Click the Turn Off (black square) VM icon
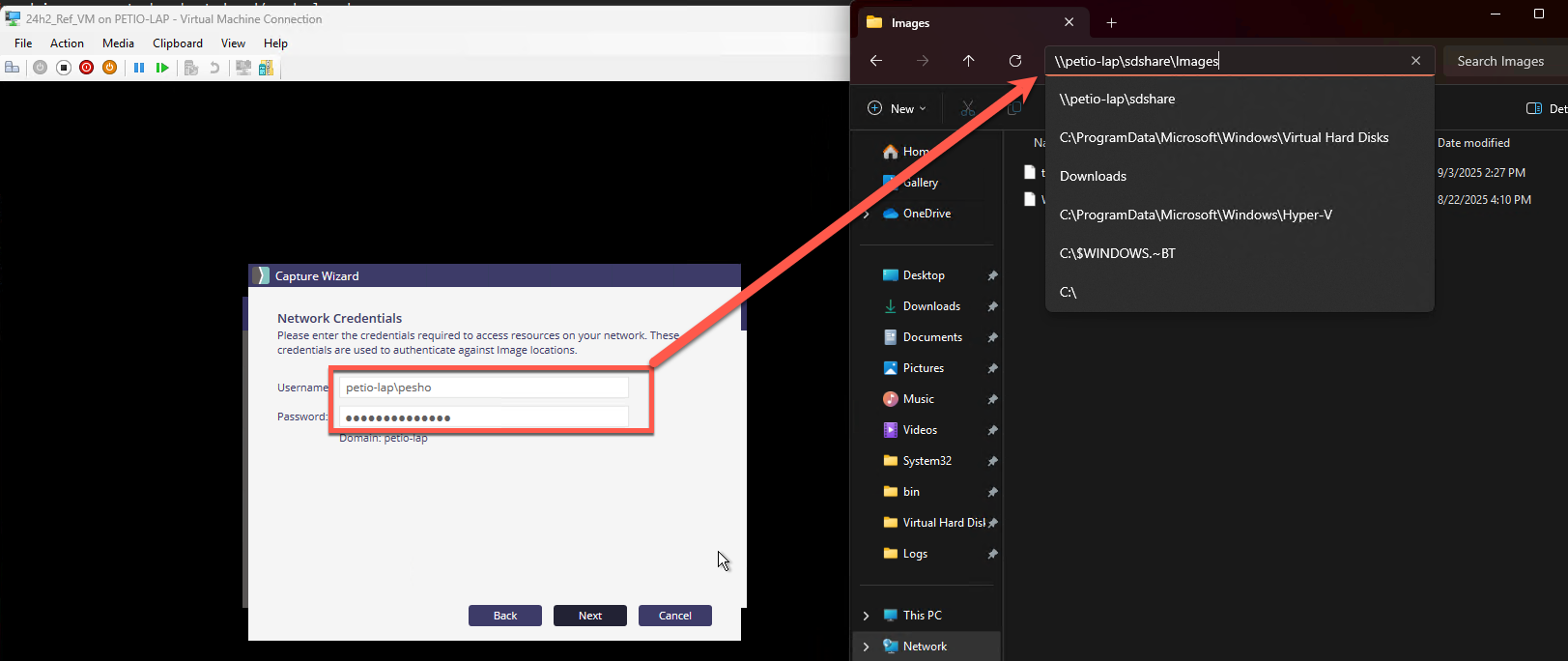This screenshot has width=1568, height=661. pos(64,68)
